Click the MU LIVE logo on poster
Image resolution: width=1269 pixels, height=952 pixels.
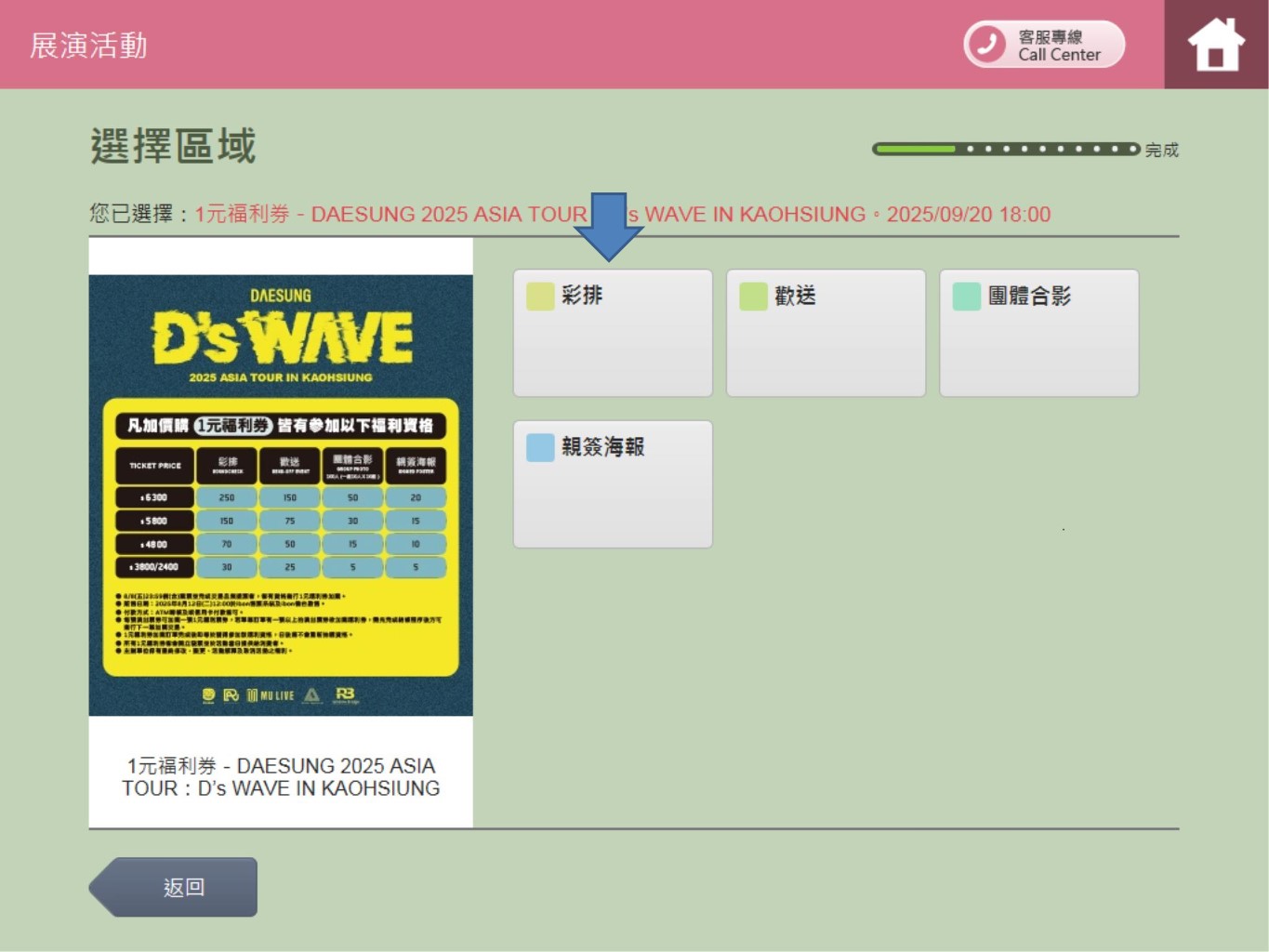click(271, 695)
